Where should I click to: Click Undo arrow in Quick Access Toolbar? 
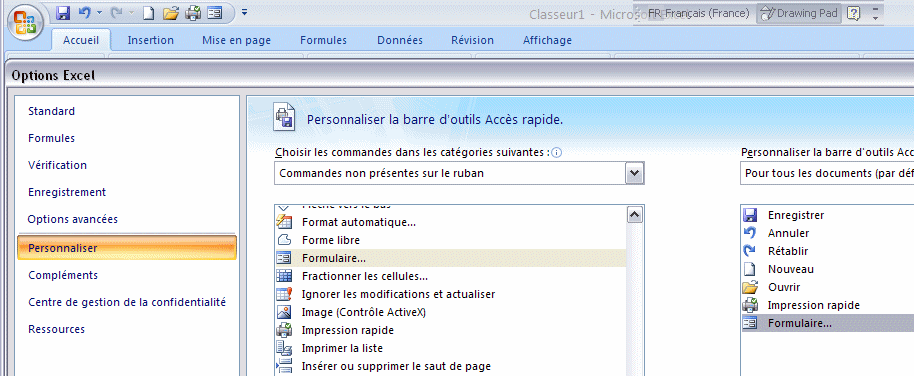point(84,12)
